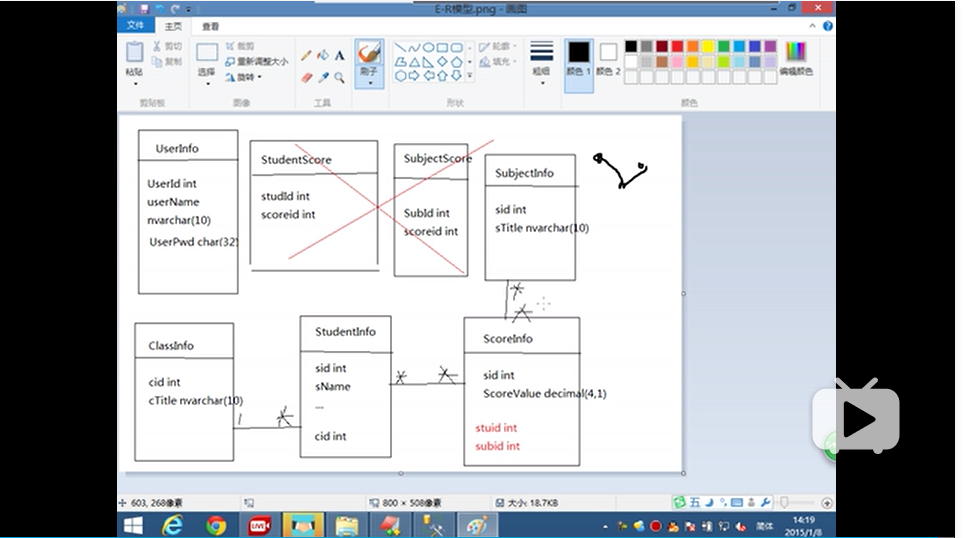Open the shape Outline (轮廓) dropdown
The image size is (965, 538).
tap(498, 47)
